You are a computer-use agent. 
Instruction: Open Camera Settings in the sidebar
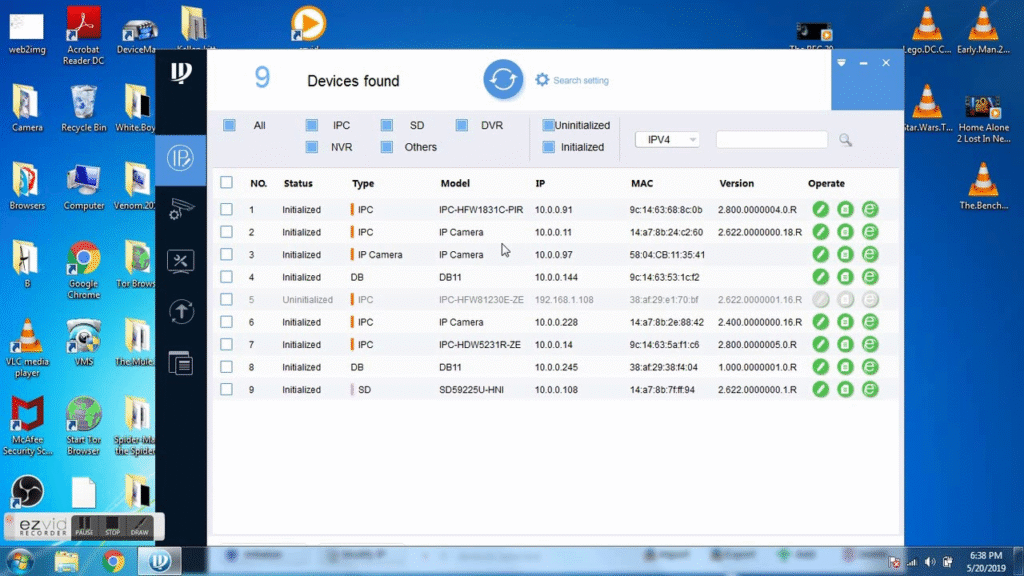point(181,209)
